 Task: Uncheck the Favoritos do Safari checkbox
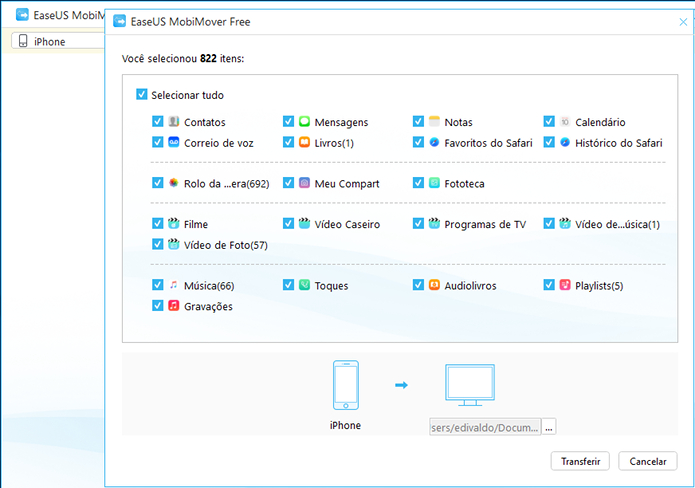click(x=418, y=142)
